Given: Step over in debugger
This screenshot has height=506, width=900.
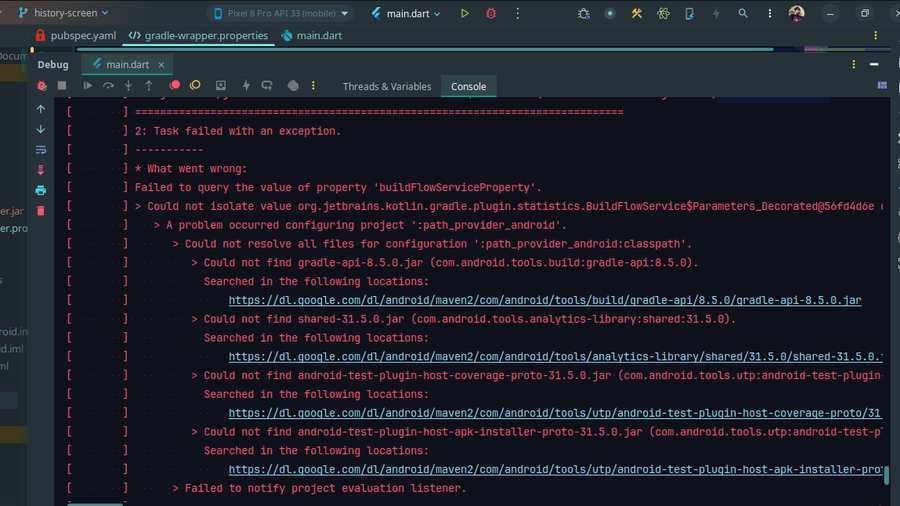Looking at the screenshot, I should click(108, 85).
